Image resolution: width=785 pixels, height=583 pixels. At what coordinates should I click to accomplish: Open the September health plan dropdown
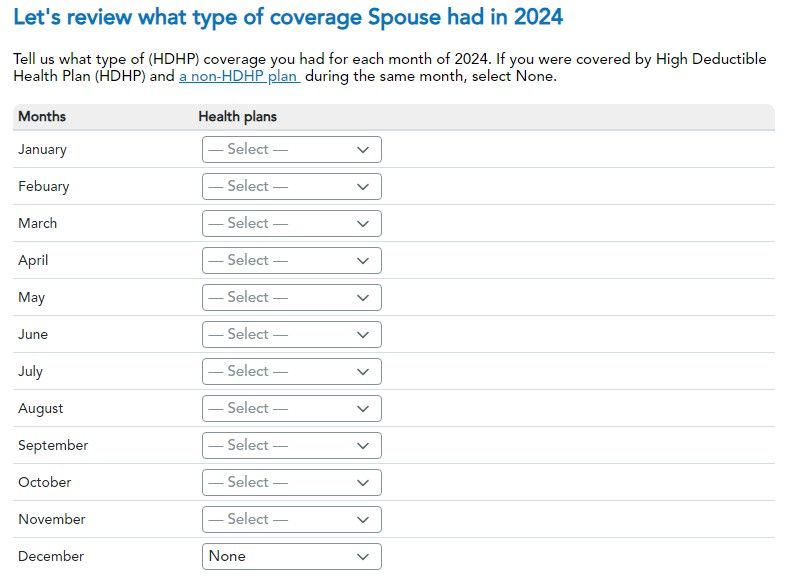click(x=291, y=445)
